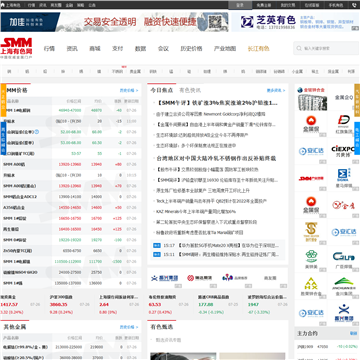Click the magnifier icon in the search box
The image size is (360, 360).
pos(299,48)
